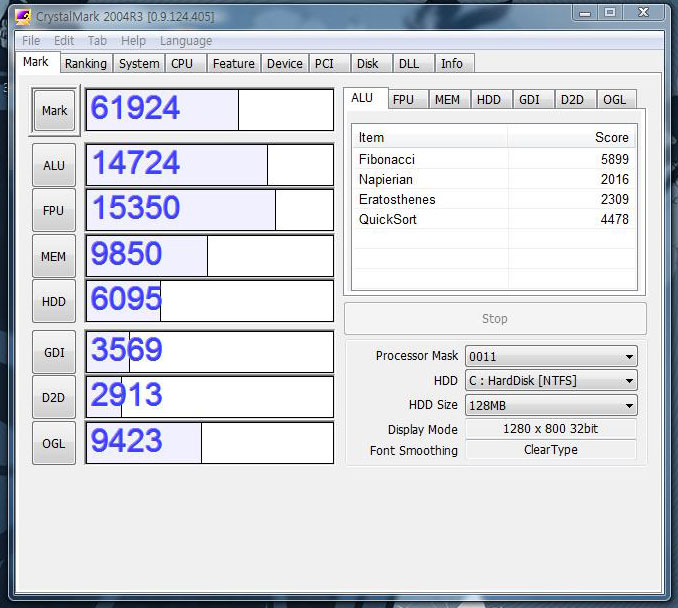The height and width of the screenshot is (608, 678).
Task: Switch to the Feature tab
Action: [233, 64]
